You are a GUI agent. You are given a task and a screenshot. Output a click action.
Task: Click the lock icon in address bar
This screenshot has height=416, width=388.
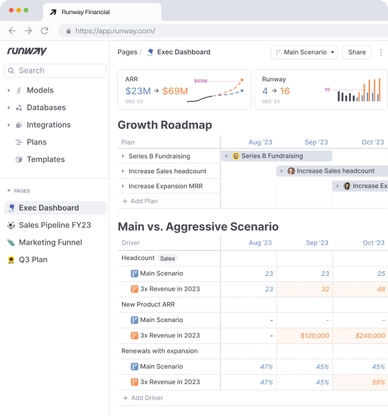(x=68, y=31)
